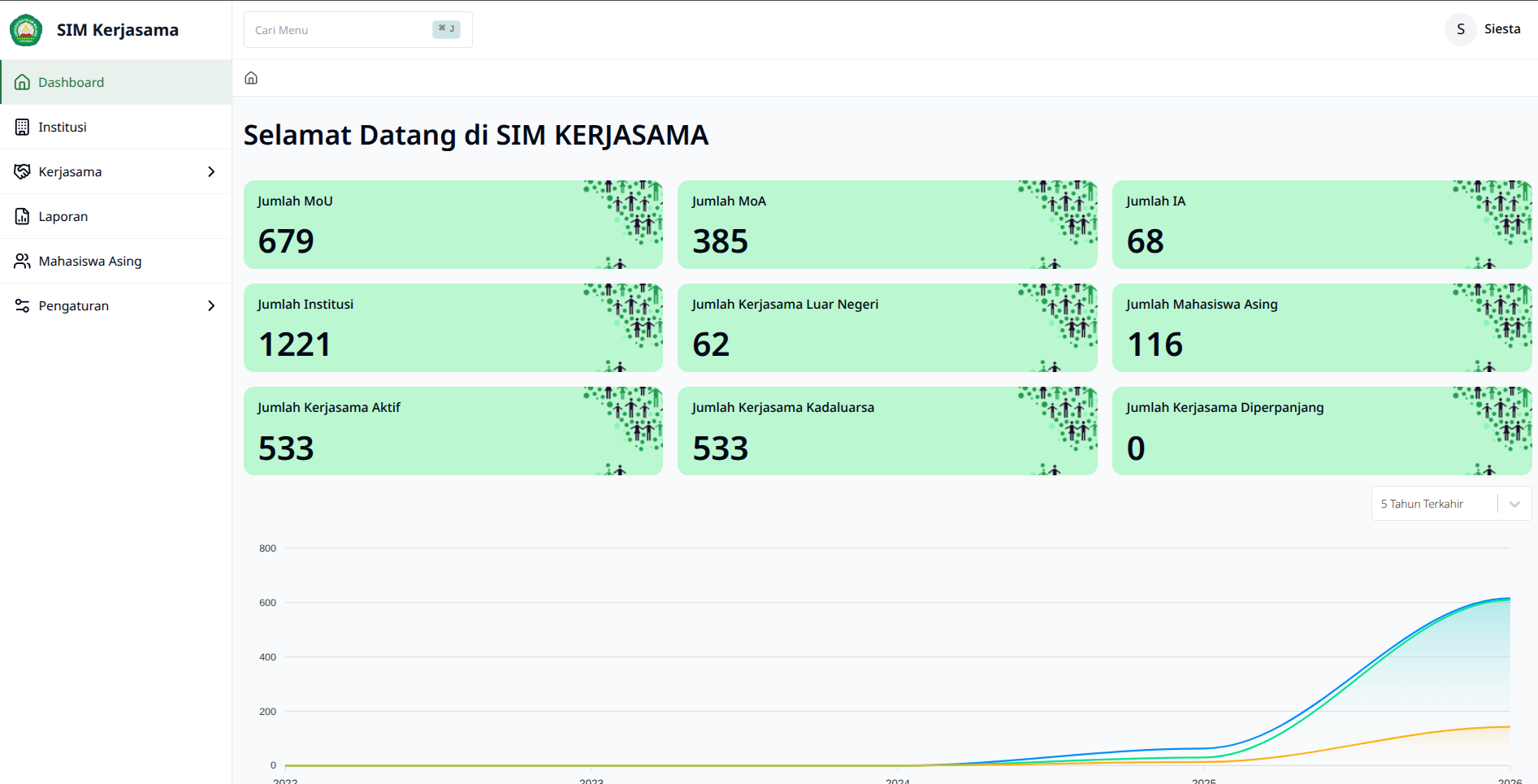This screenshot has height=784, width=1538.
Task: Click the Jumlah IA card
Action: (x=1322, y=224)
